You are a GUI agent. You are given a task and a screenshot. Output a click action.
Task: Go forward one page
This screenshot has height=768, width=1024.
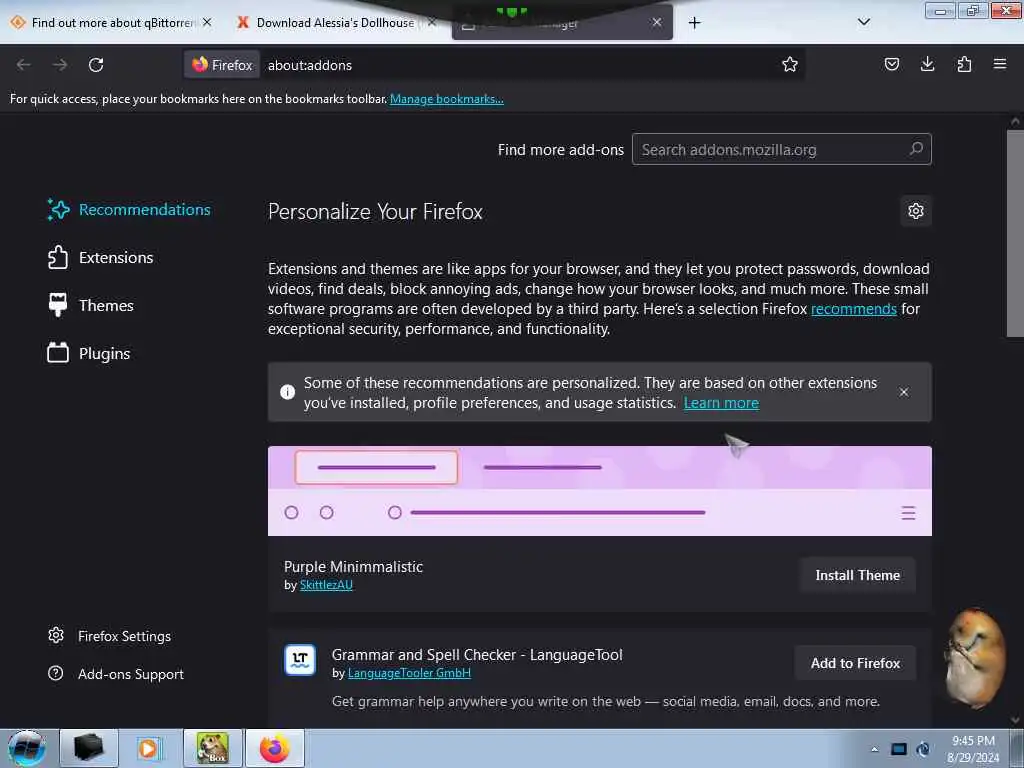click(60, 65)
